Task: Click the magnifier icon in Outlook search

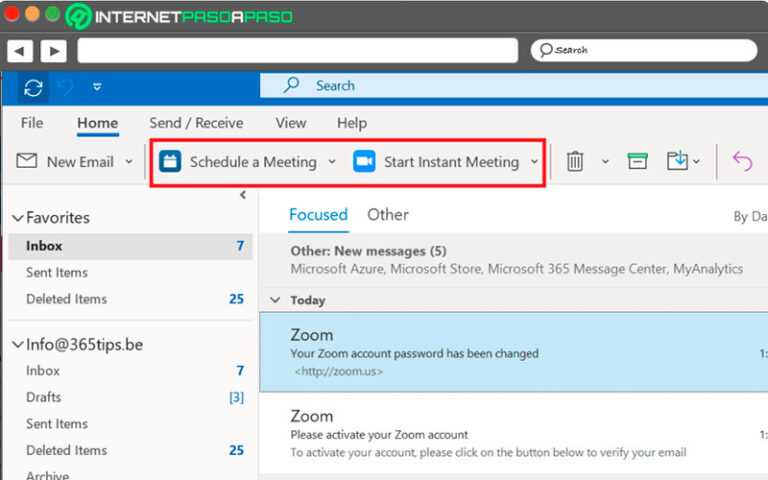Action: pos(291,85)
